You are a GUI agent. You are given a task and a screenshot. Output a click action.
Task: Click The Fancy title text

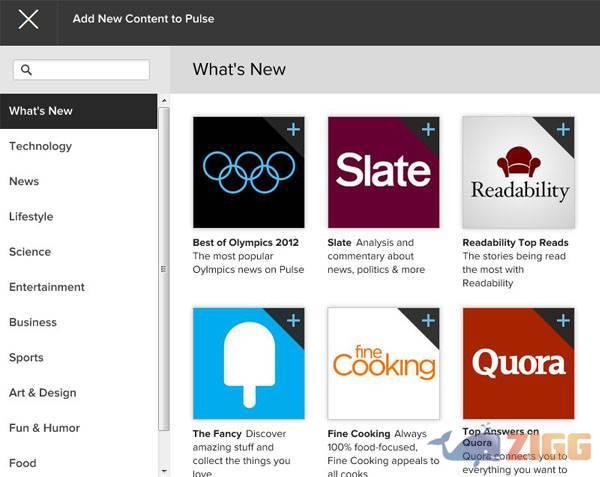[217, 433]
